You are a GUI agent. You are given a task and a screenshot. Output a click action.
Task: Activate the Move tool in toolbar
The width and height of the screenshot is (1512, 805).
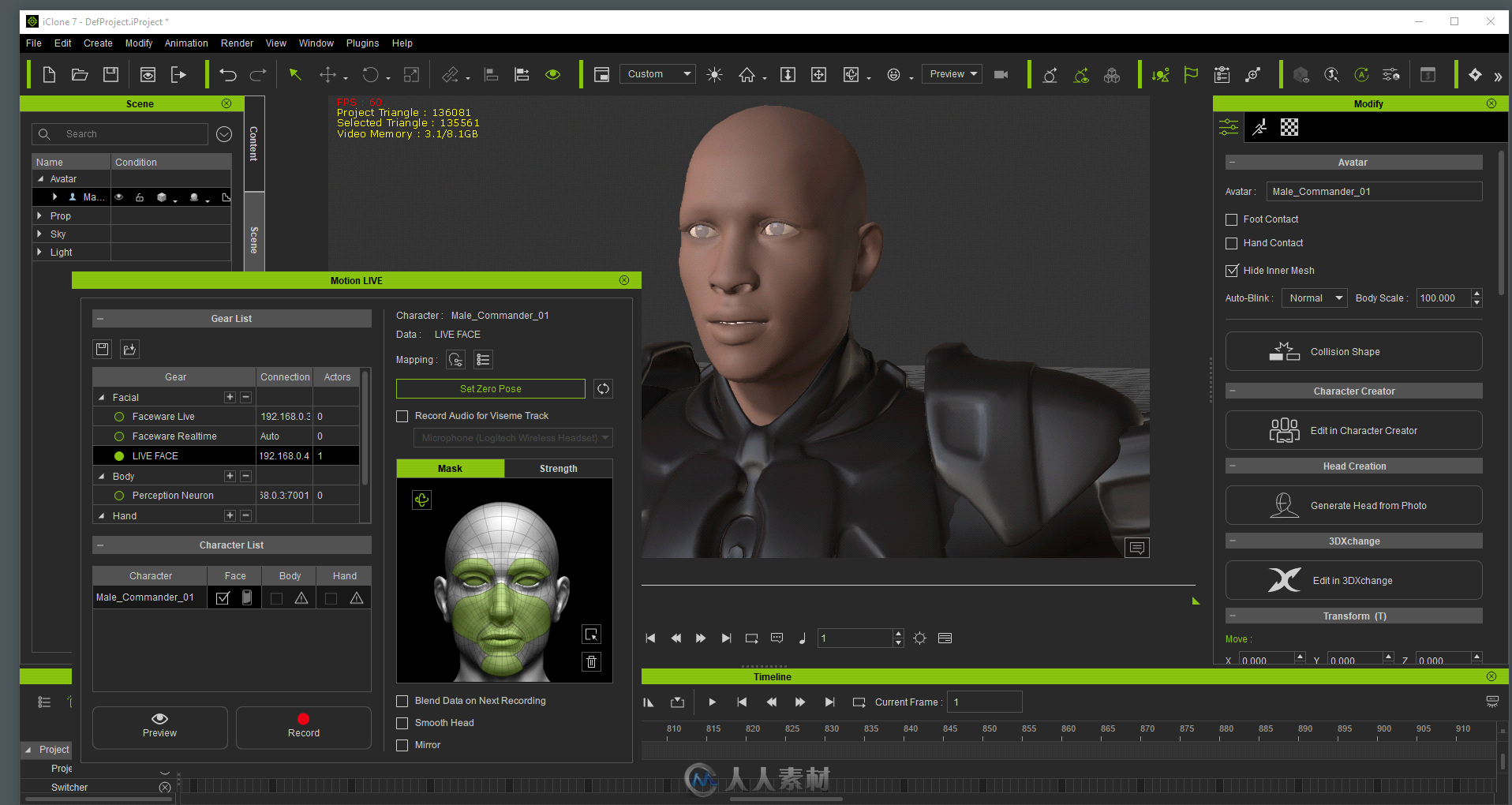click(327, 74)
